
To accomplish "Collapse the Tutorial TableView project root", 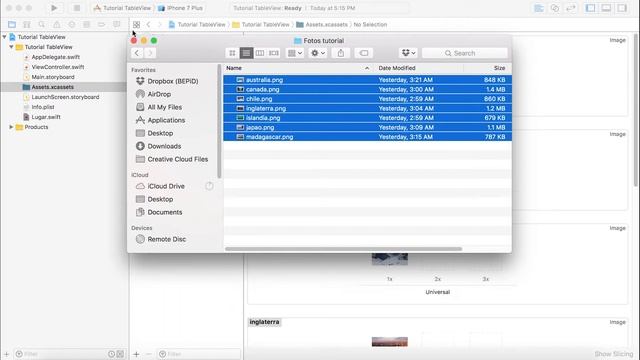I will click(4, 37).
